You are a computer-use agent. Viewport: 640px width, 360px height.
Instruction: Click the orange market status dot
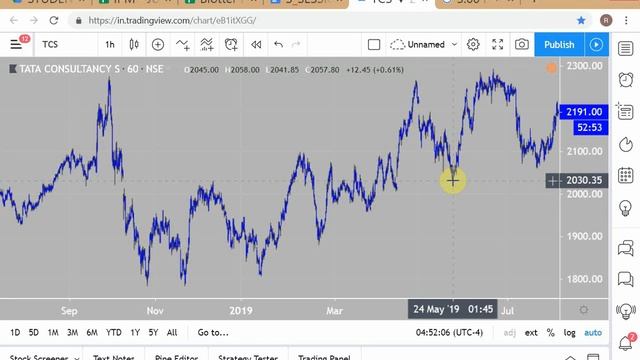point(551,68)
